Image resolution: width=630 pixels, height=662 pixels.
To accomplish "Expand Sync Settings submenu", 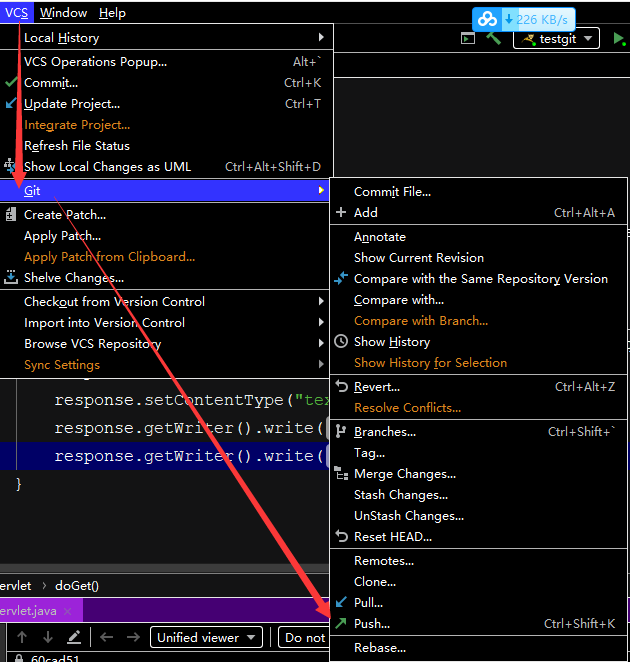I will tap(164, 365).
